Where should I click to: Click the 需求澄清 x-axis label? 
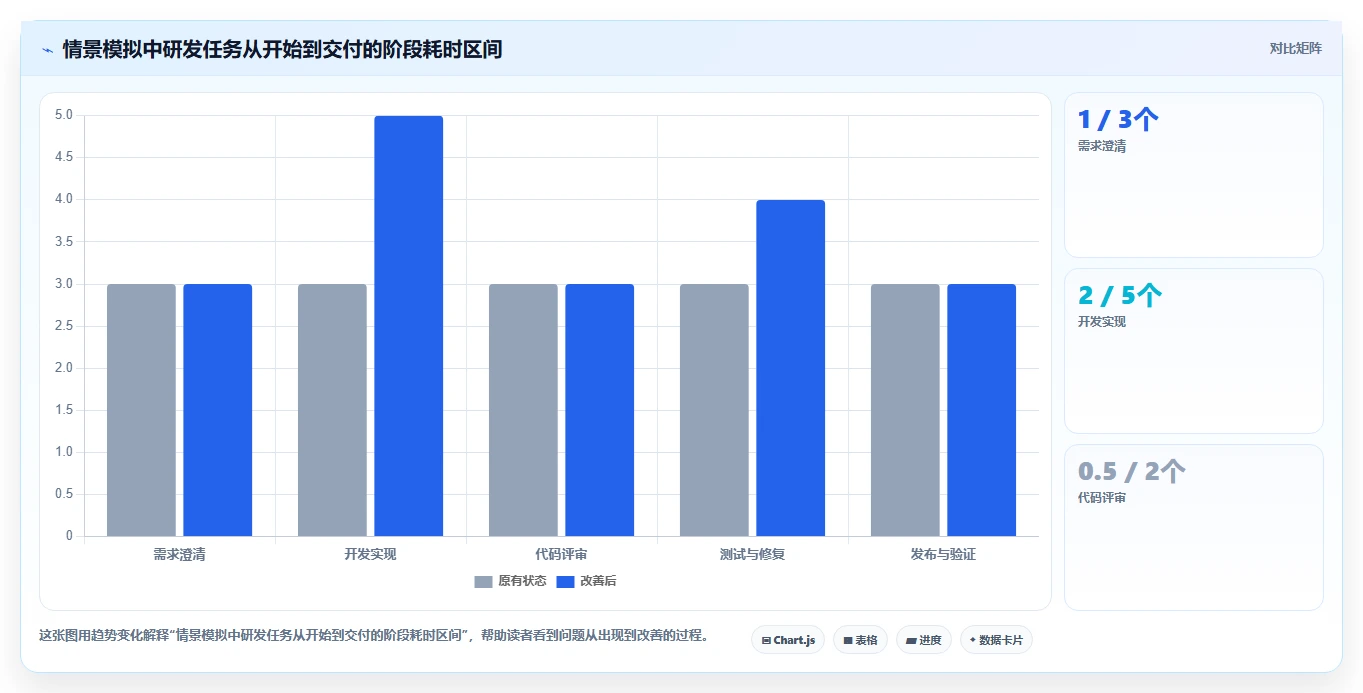(x=180, y=554)
